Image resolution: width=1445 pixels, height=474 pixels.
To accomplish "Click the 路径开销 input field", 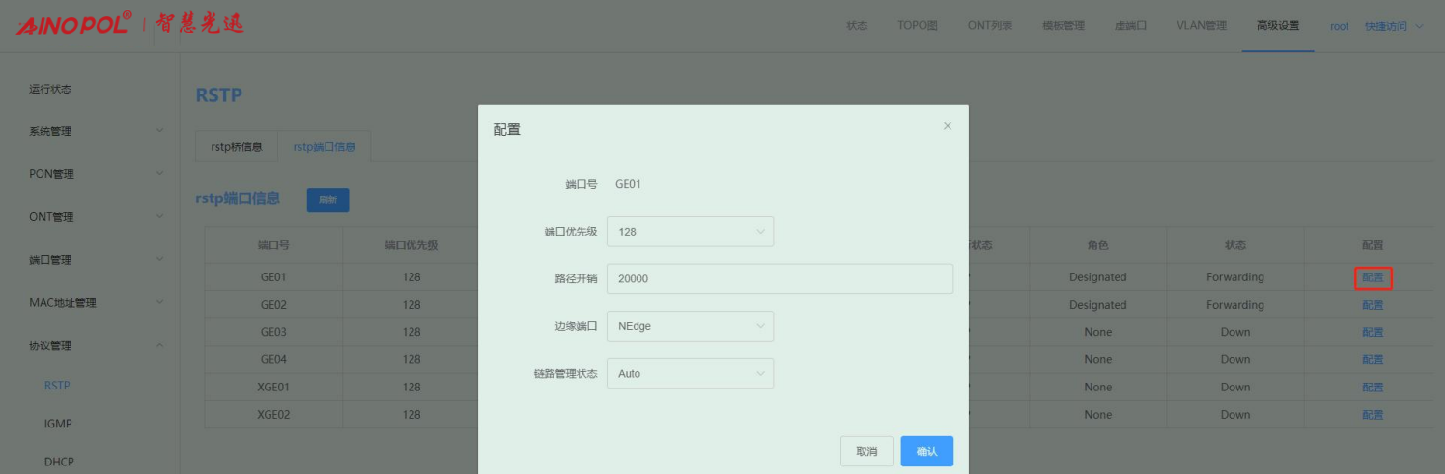I will tap(779, 279).
